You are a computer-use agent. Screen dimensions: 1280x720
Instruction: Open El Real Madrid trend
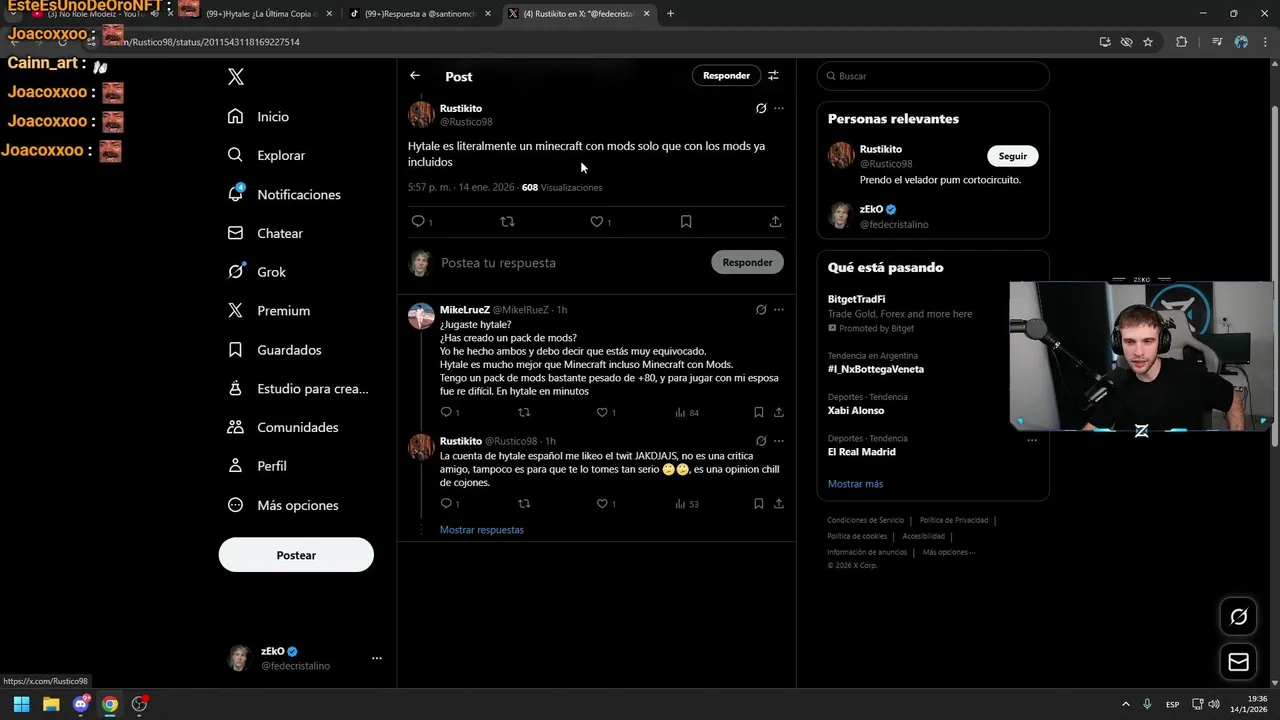pos(862,452)
